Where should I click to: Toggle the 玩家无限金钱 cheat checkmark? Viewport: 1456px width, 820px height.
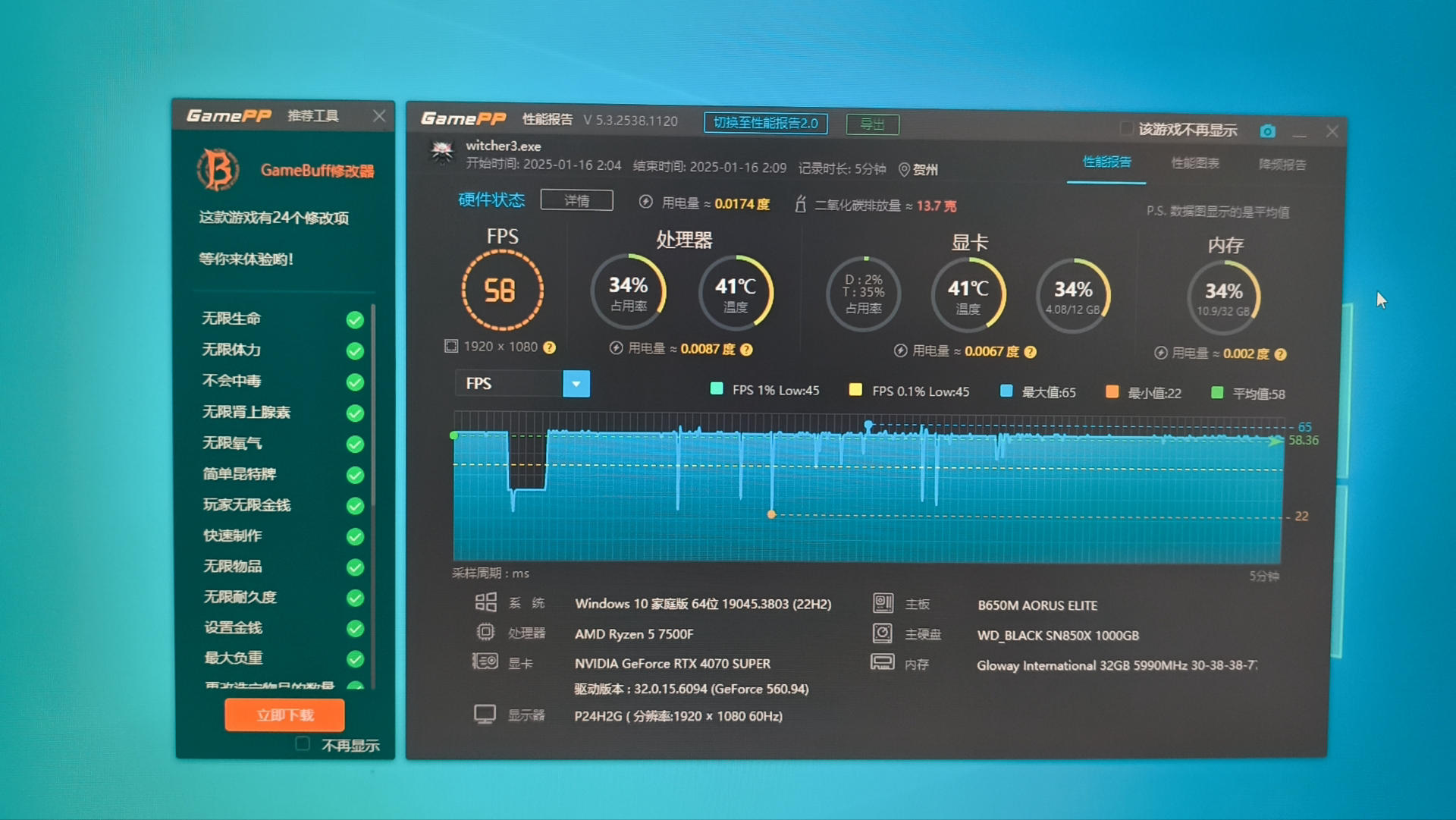pos(355,506)
